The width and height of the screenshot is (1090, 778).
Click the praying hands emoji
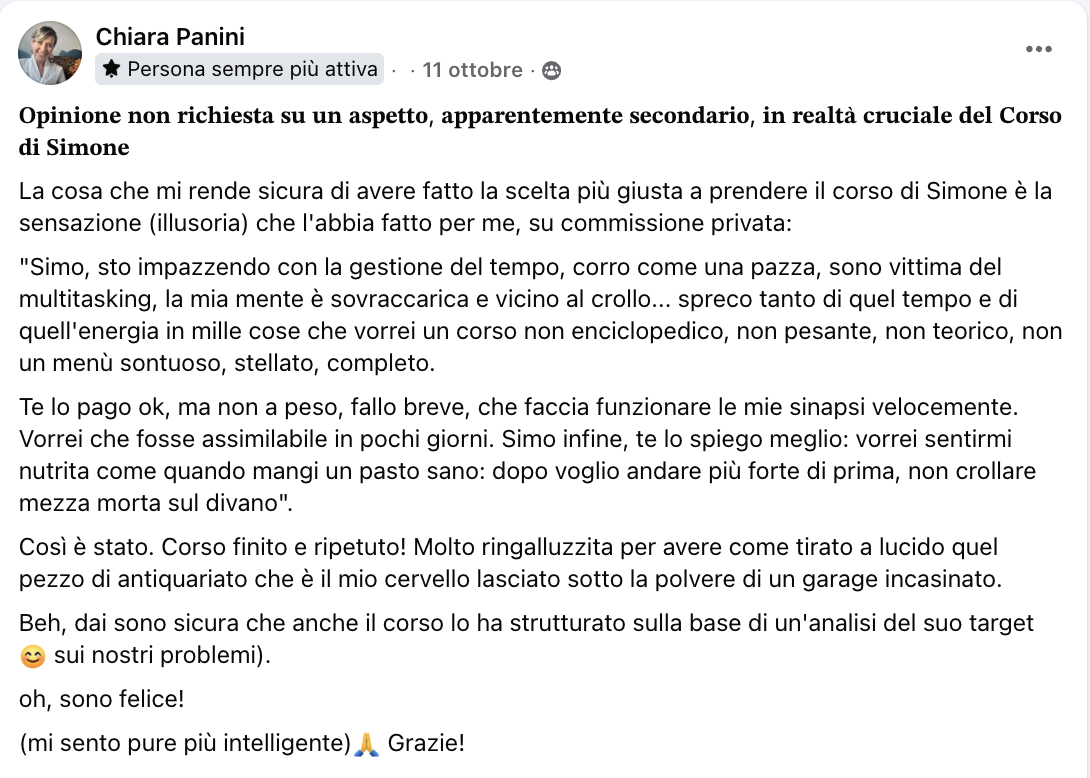(x=368, y=744)
